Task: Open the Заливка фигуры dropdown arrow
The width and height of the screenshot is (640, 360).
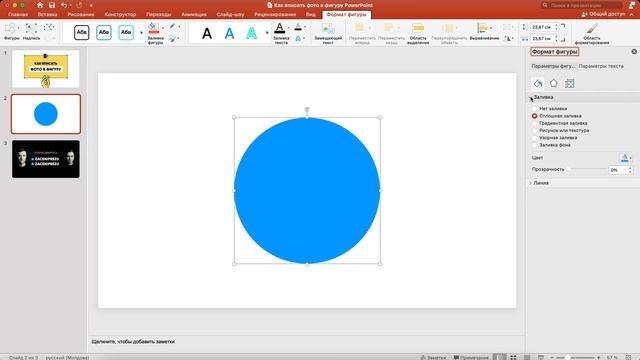Action: tap(163, 28)
